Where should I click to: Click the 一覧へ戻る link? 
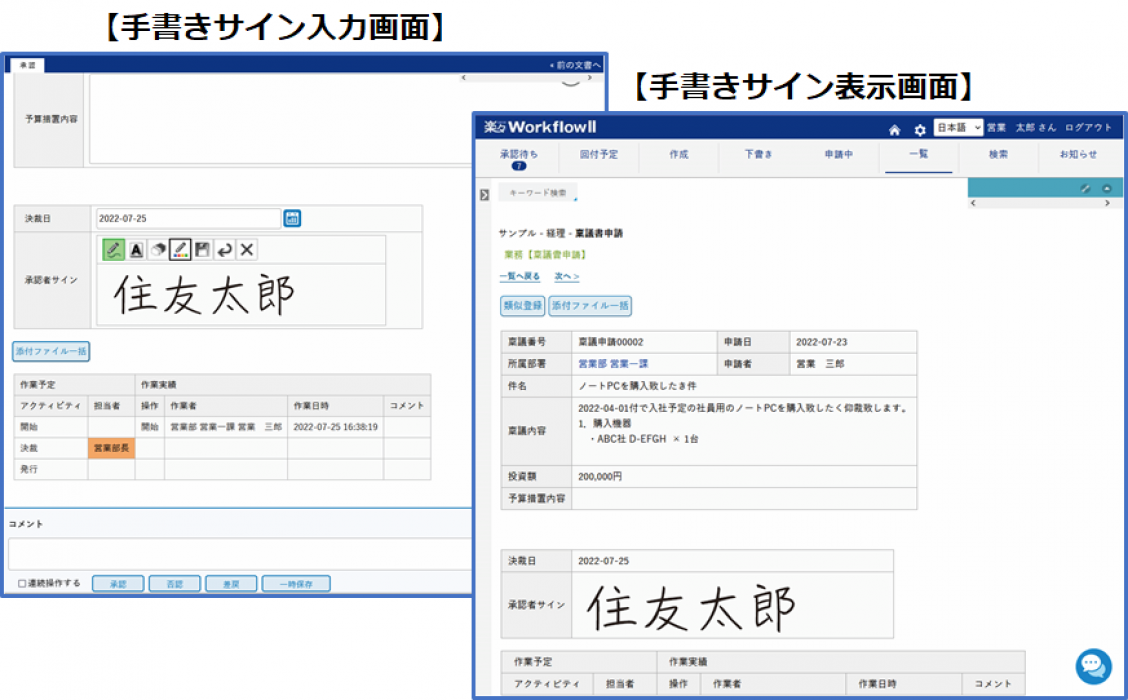pyautogui.click(x=519, y=276)
